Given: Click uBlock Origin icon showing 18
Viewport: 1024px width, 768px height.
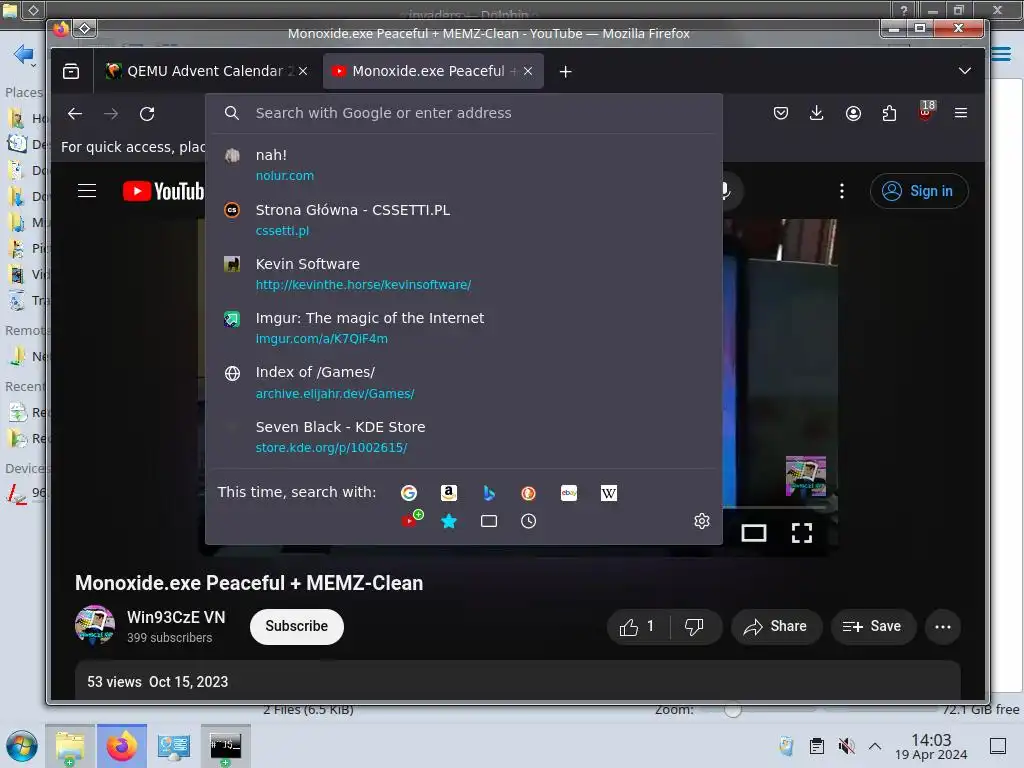Looking at the screenshot, I should 925,112.
